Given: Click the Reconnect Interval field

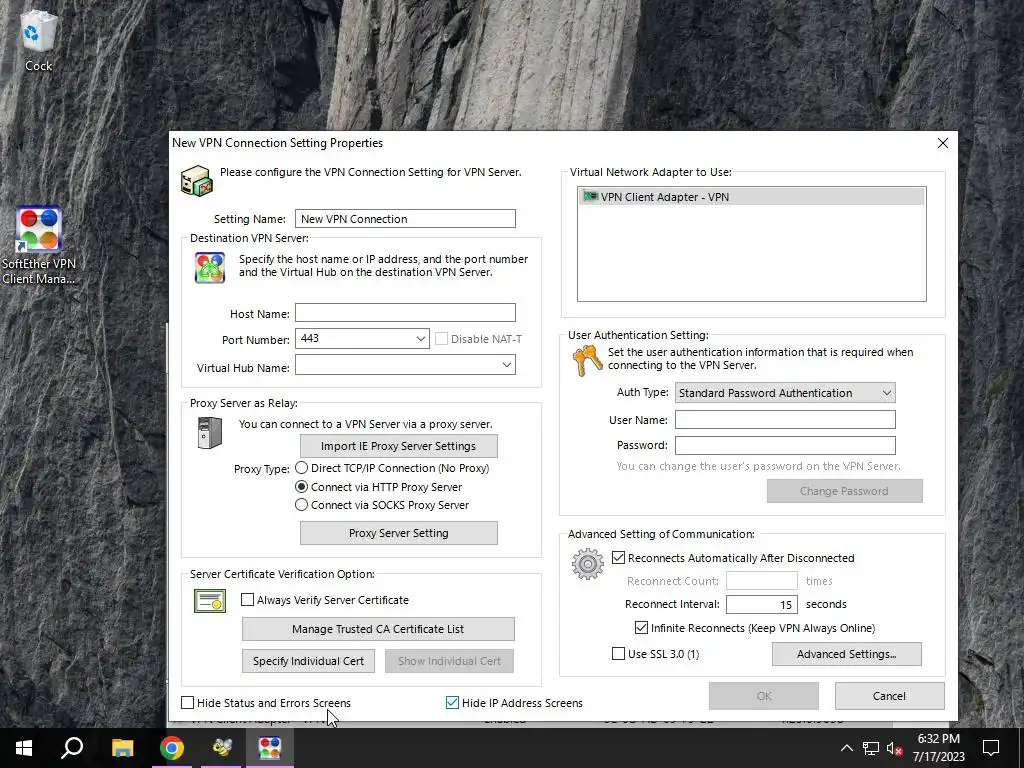Looking at the screenshot, I should pos(761,604).
